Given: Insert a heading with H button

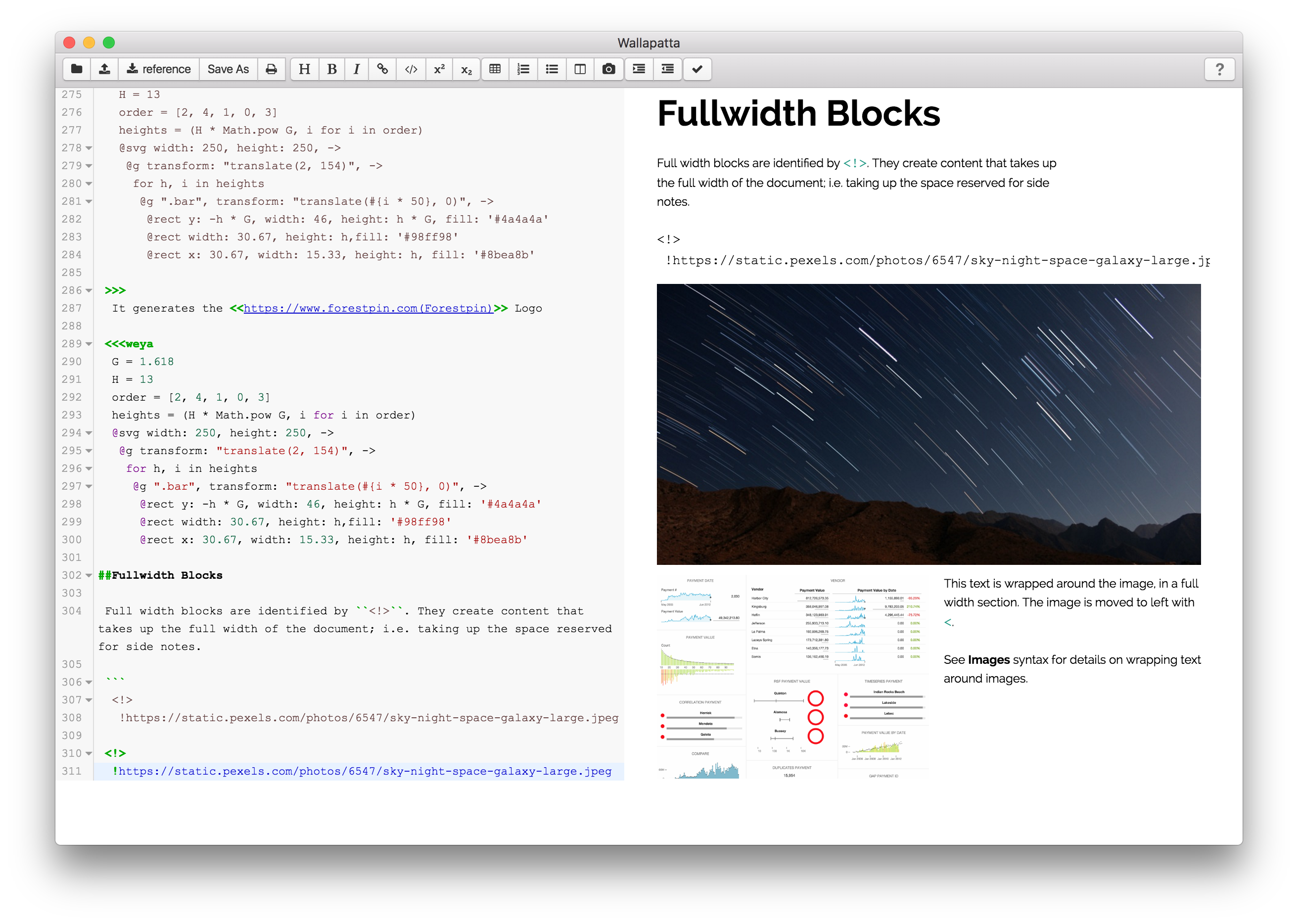Looking at the screenshot, I should (x=304, y=69).
